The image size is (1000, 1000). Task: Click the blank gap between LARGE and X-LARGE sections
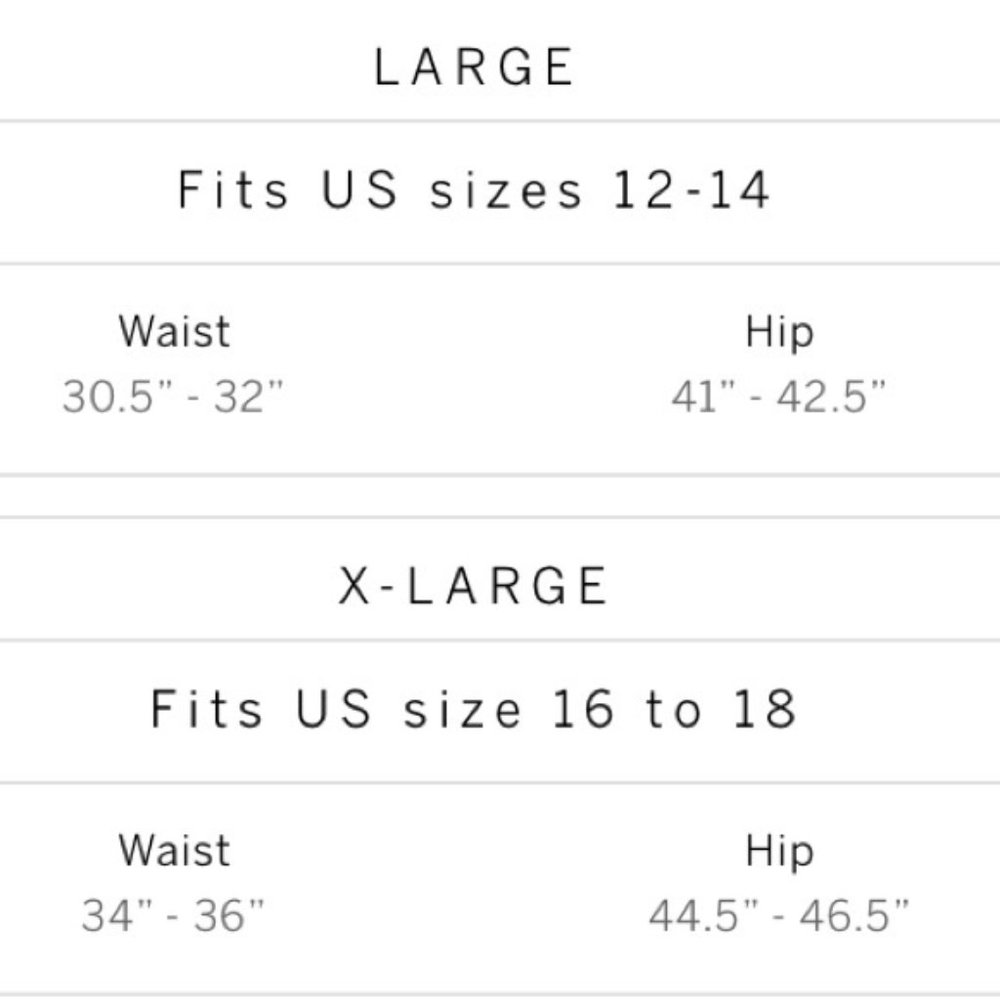(500, 496)
